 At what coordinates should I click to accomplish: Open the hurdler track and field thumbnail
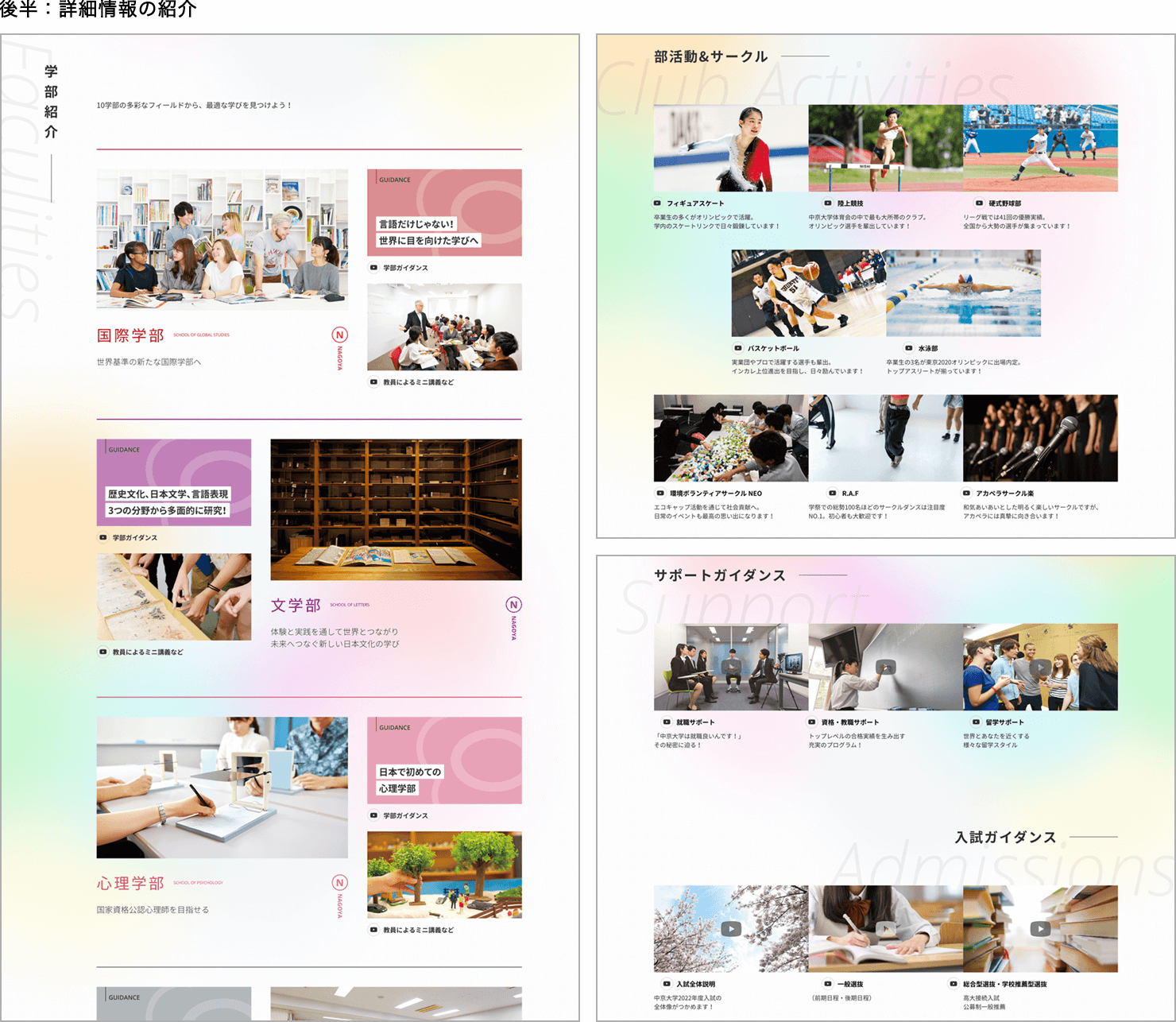tap(886, 148)
